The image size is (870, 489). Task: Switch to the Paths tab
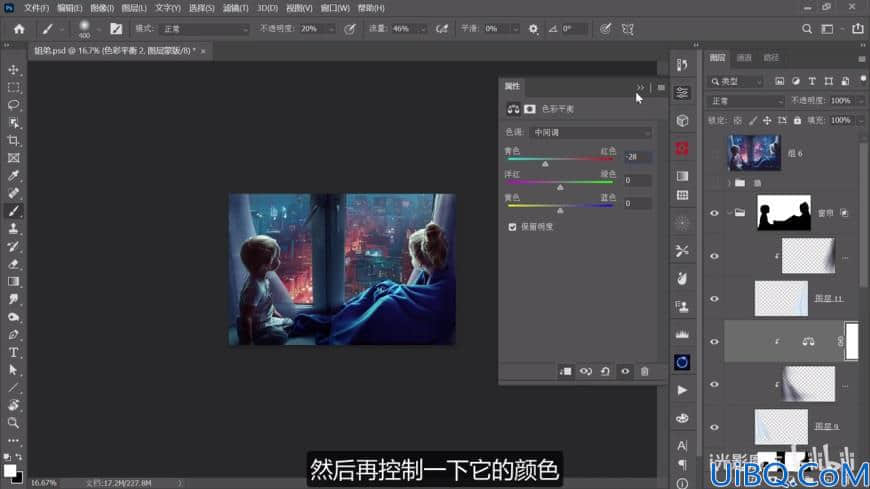click(x=771, y=58)
